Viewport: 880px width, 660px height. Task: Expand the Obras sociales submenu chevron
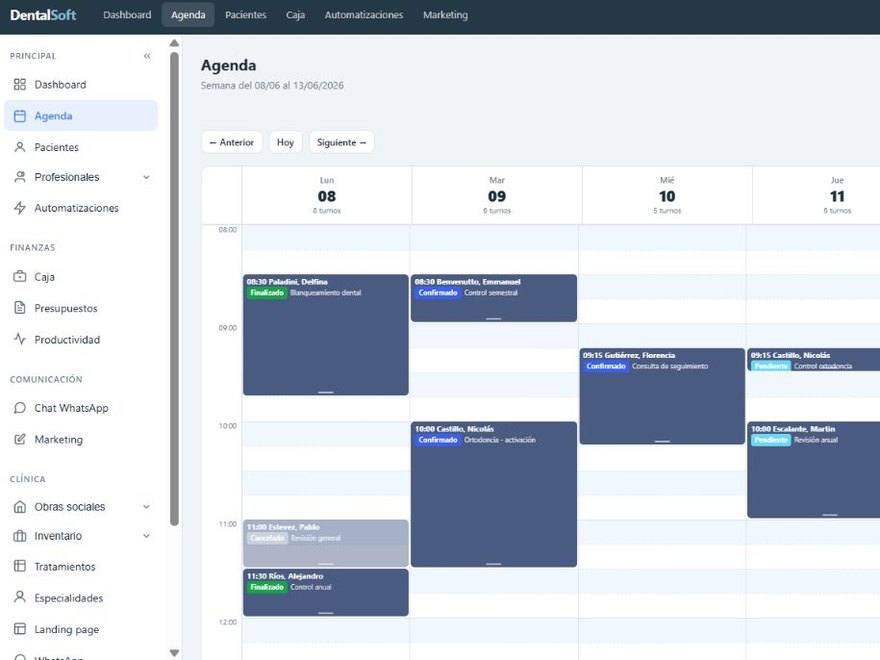click(x=146, y=507)
